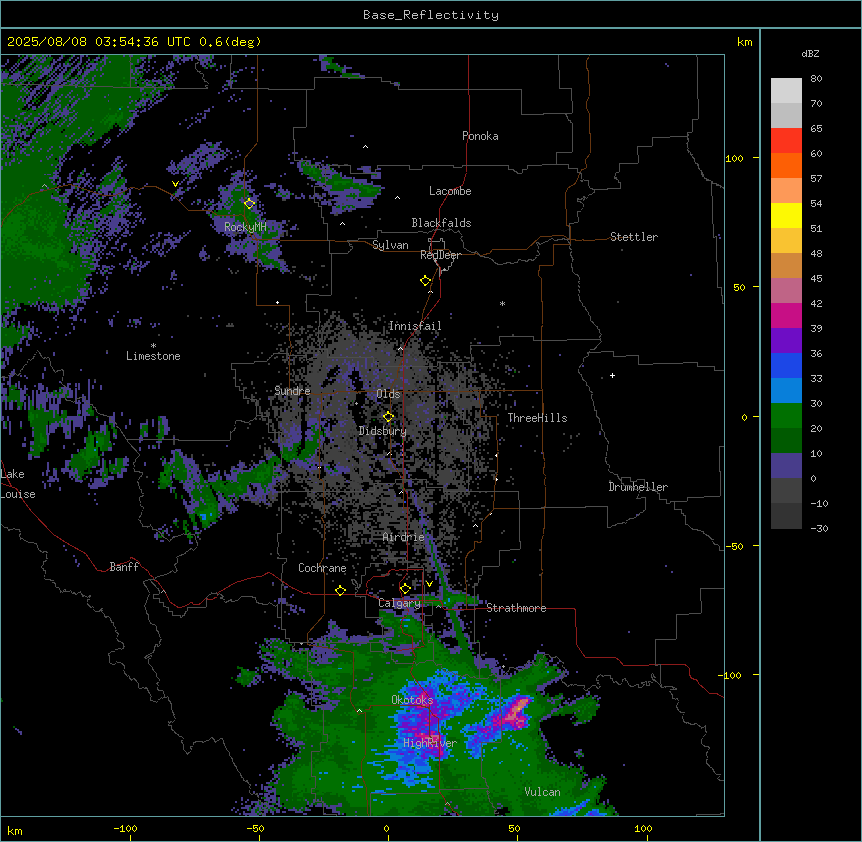Select the Calgary city label

coord(399,603)
